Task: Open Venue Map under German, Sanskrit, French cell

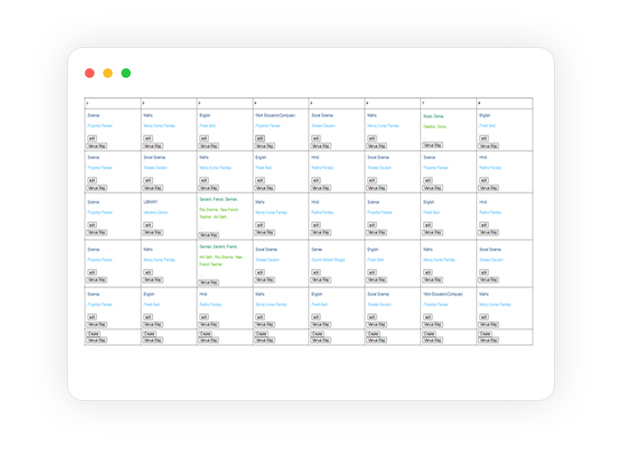Action: point(209,283)
